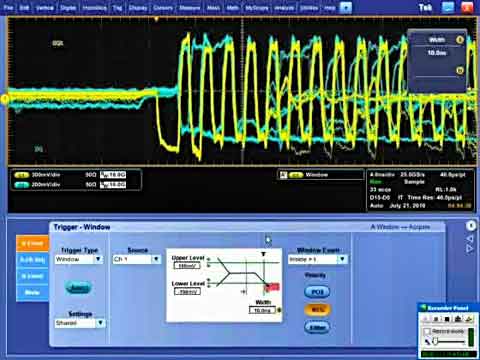Click the red trigger marker in the diagram
Image resolution: width=480 pixels, height=360 pixels.
273,287
